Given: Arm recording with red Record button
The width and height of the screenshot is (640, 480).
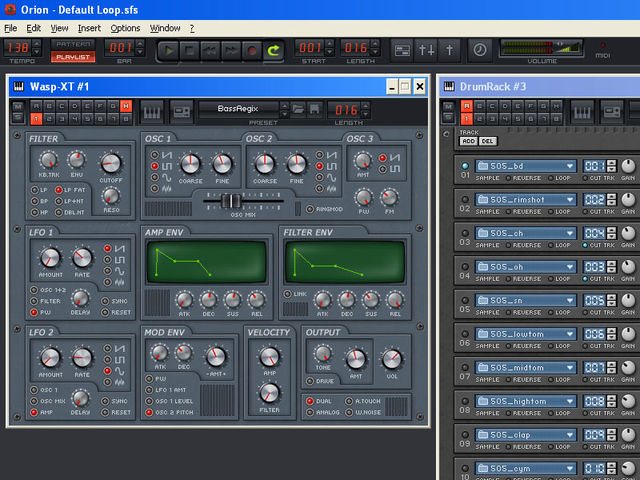Looking at the screenshot, I should (252, 51).
